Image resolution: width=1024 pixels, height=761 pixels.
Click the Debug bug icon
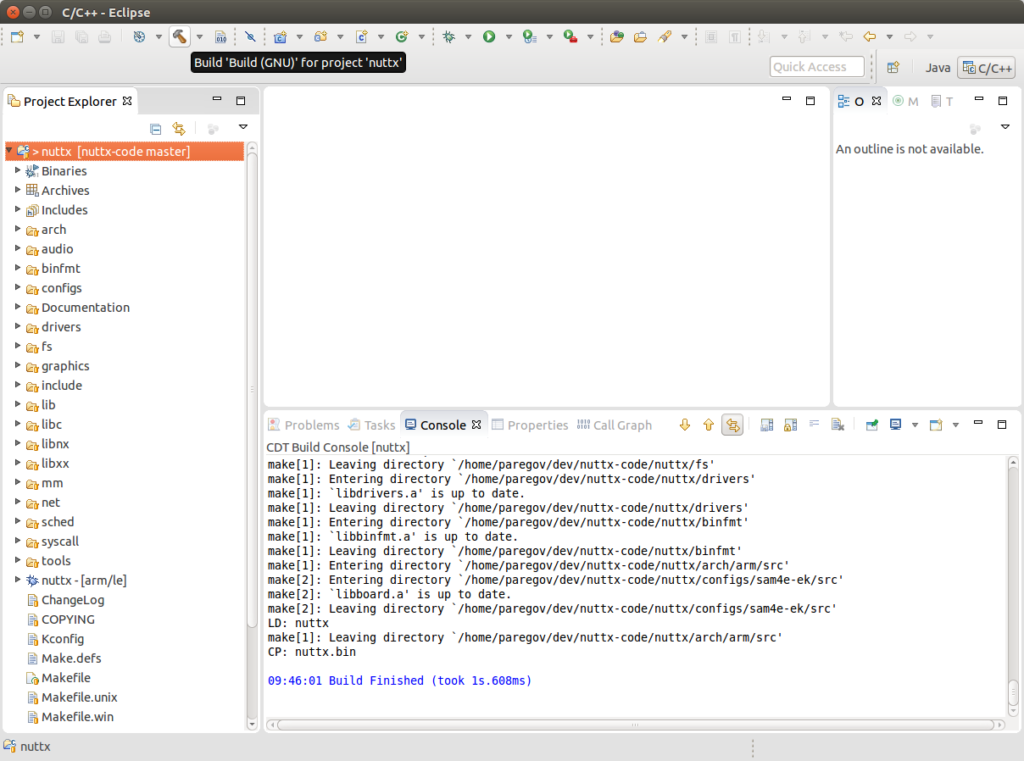(x=449, y=37)
